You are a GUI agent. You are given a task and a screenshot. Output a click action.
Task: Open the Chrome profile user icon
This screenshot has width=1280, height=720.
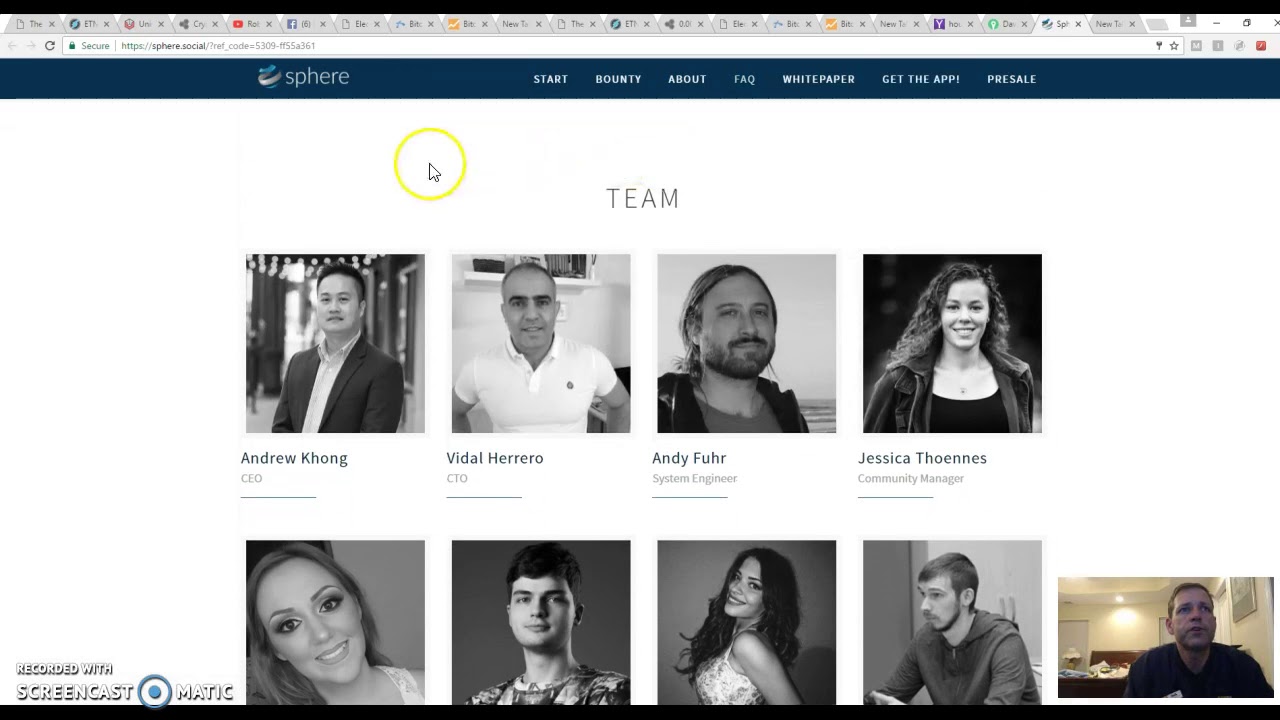coord(1188,20)
